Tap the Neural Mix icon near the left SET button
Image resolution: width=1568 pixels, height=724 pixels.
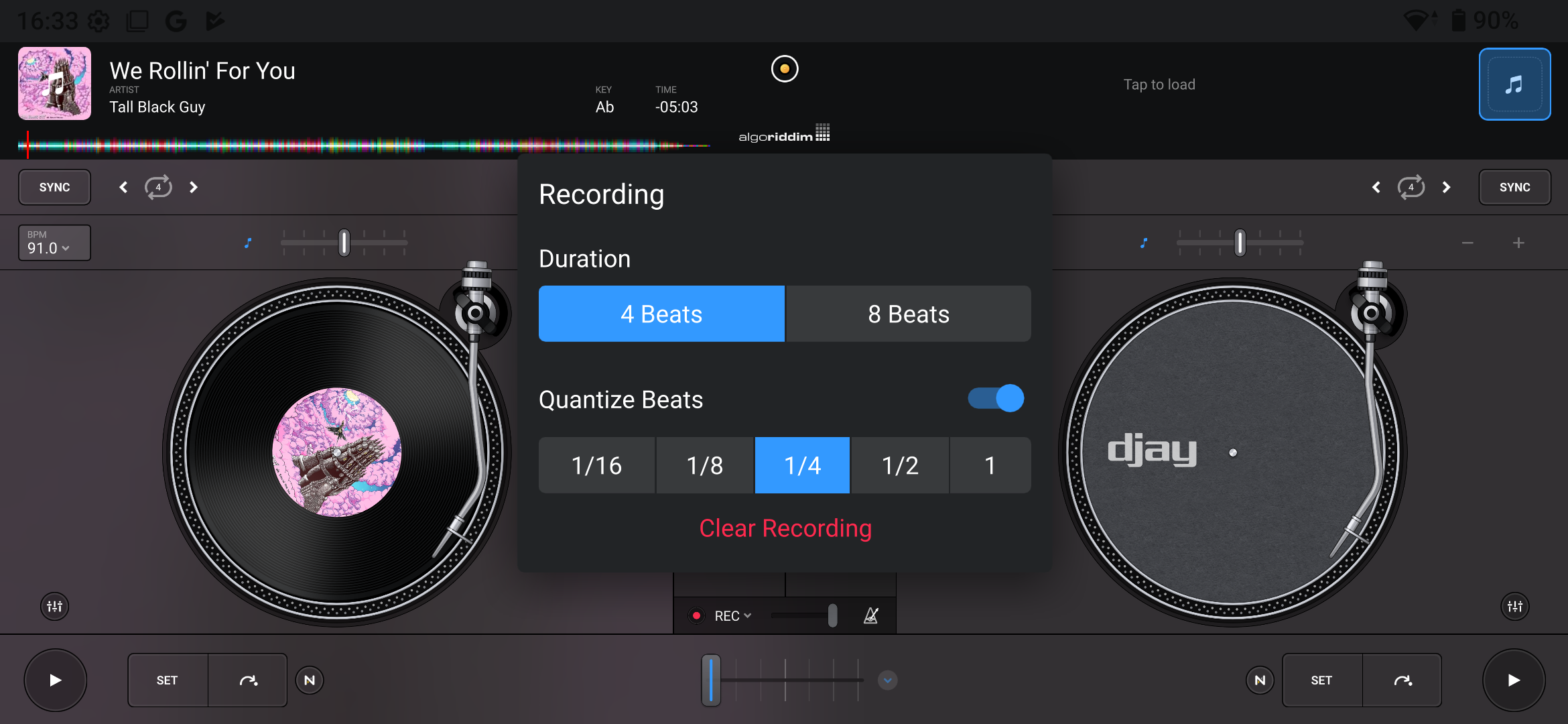click(x=309, y=680)
